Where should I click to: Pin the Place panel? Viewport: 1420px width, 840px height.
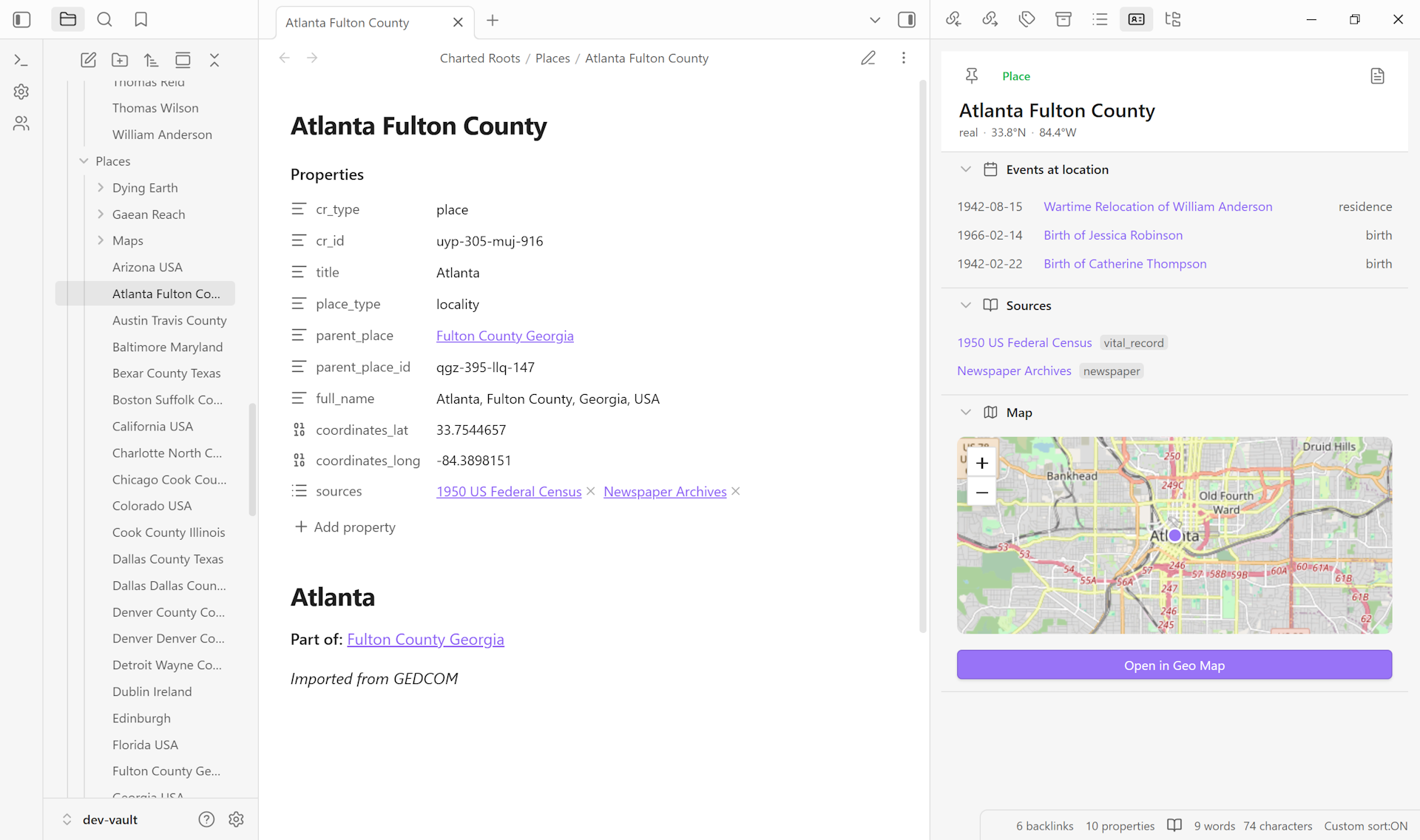click(x=972, y=75)
